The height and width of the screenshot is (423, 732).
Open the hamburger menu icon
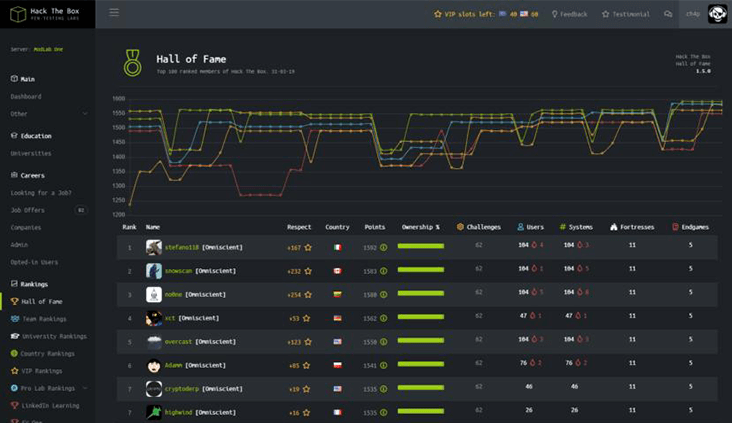pos(114,13)
